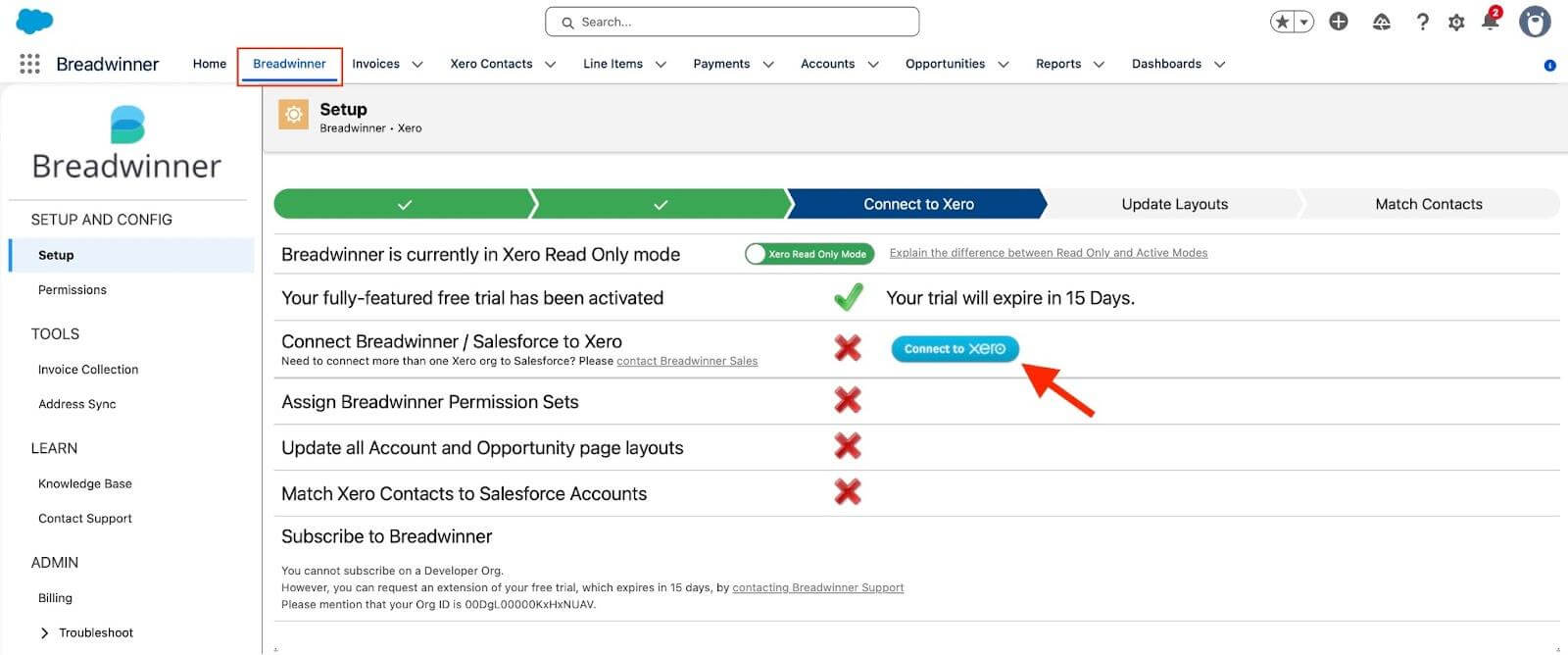Open the Payments tab
1568x655 pixels.
pos(721,64)
